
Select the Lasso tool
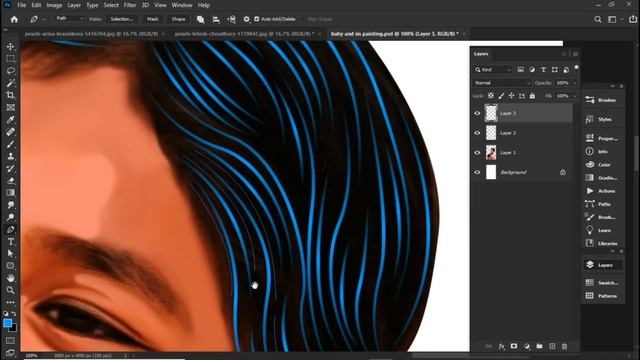[x=11, y=71]
